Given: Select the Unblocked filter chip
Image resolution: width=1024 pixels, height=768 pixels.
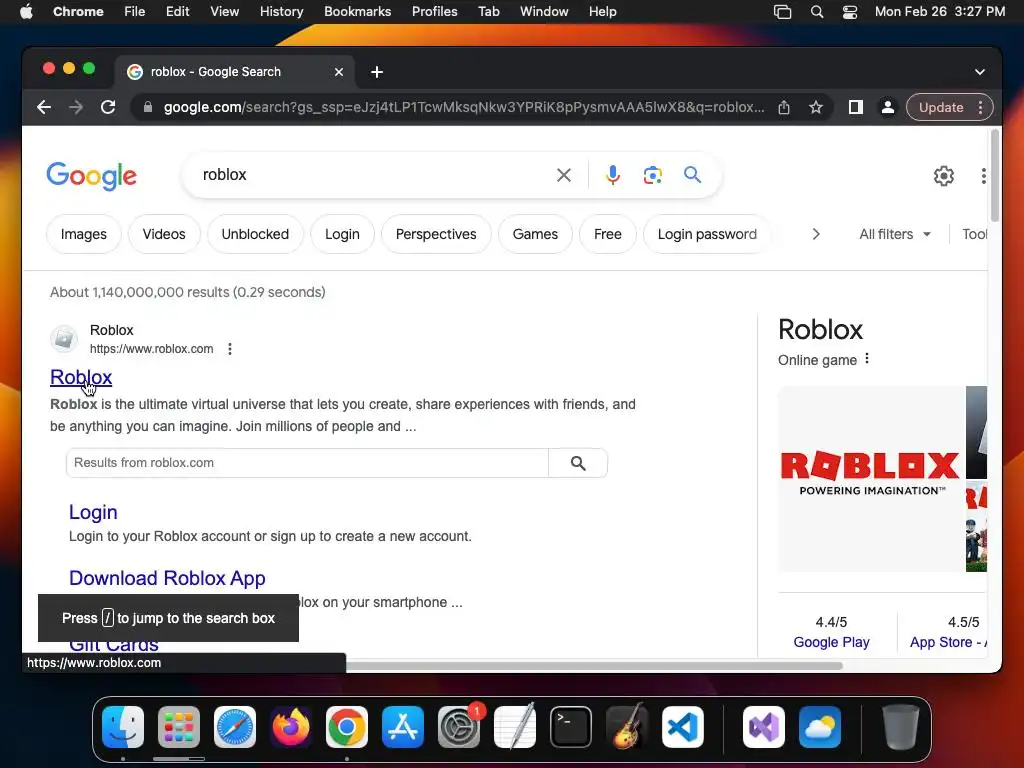Looking at the screenshot, I should (x=255, y=234).
